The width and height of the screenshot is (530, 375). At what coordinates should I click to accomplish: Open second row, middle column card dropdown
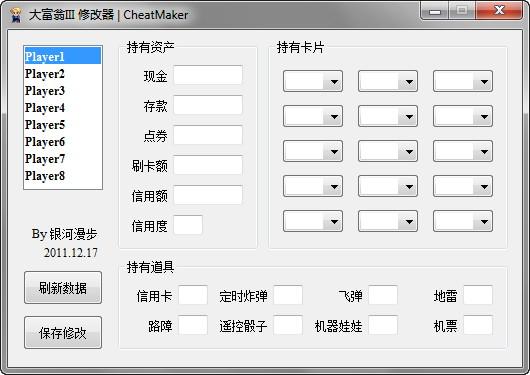pos(388,116)
